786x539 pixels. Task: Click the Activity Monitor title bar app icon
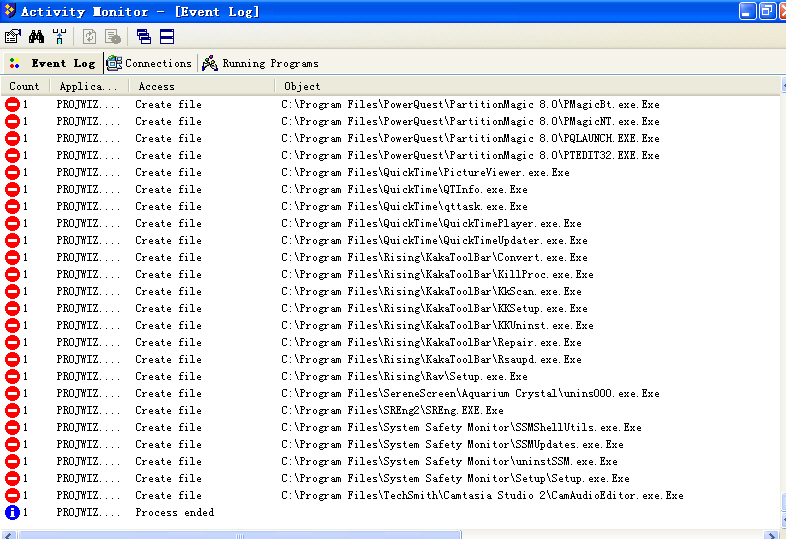coord(10,11)
